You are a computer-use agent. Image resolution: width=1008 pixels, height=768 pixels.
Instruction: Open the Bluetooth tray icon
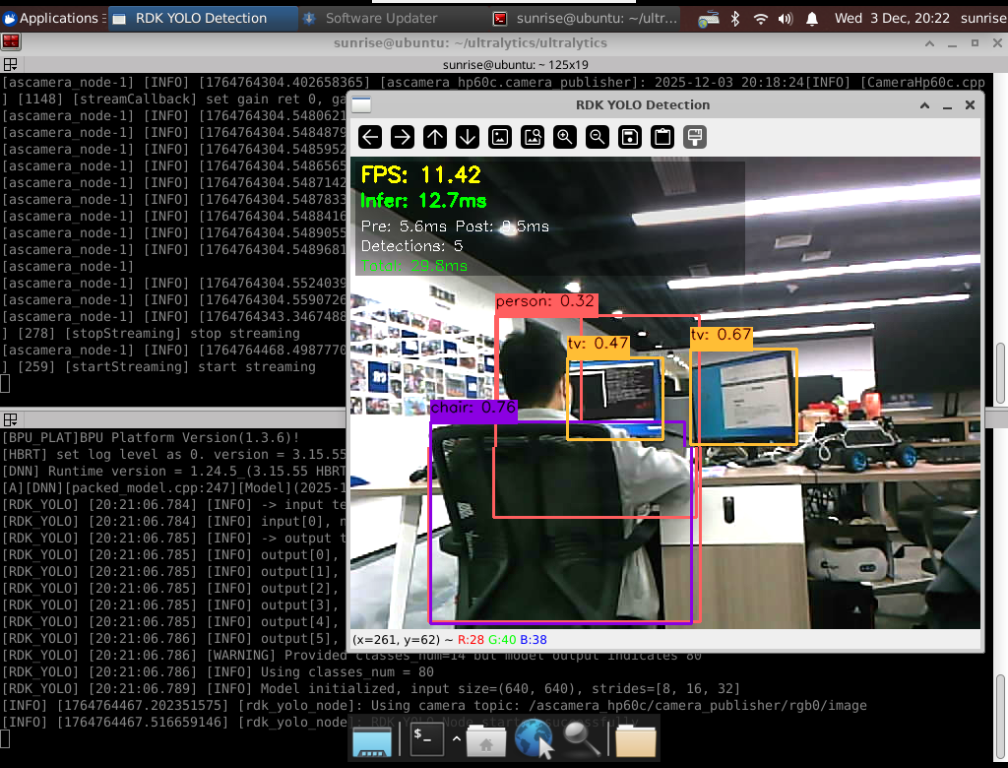(735, 19)
